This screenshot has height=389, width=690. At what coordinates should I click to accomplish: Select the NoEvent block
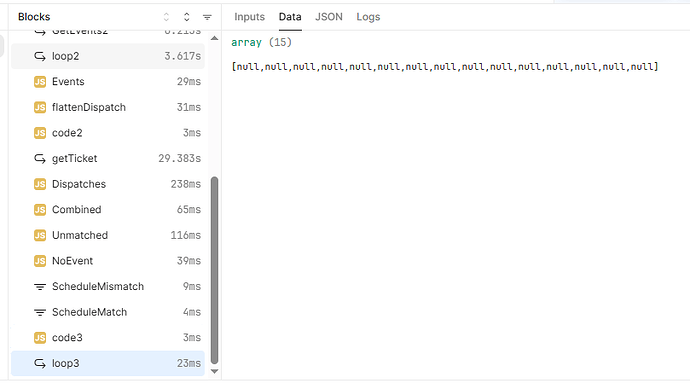click(108, 261)
